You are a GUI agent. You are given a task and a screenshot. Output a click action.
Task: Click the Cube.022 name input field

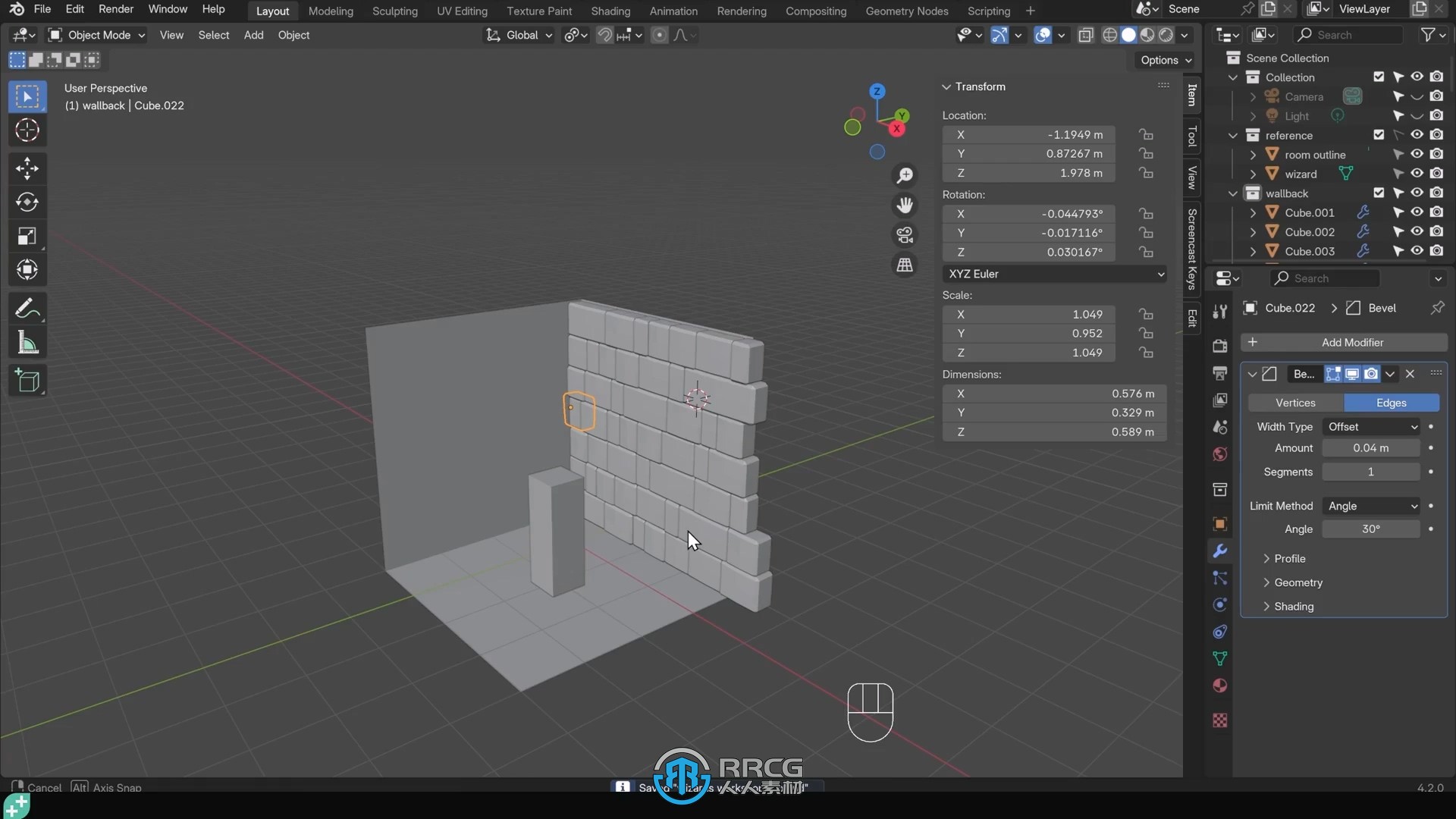[1294, 308]
